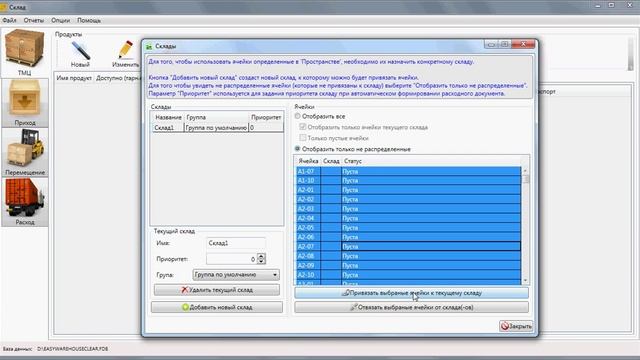The image size is (640, 360).
Task: Toggle Отобразить только ячейки текущего склада
Action: [x=303, y=127]
